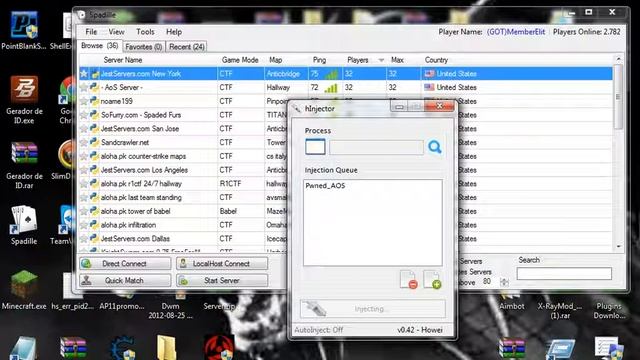Switch to Recent (24) tab
640x360 pixels.
coord(187,47)
